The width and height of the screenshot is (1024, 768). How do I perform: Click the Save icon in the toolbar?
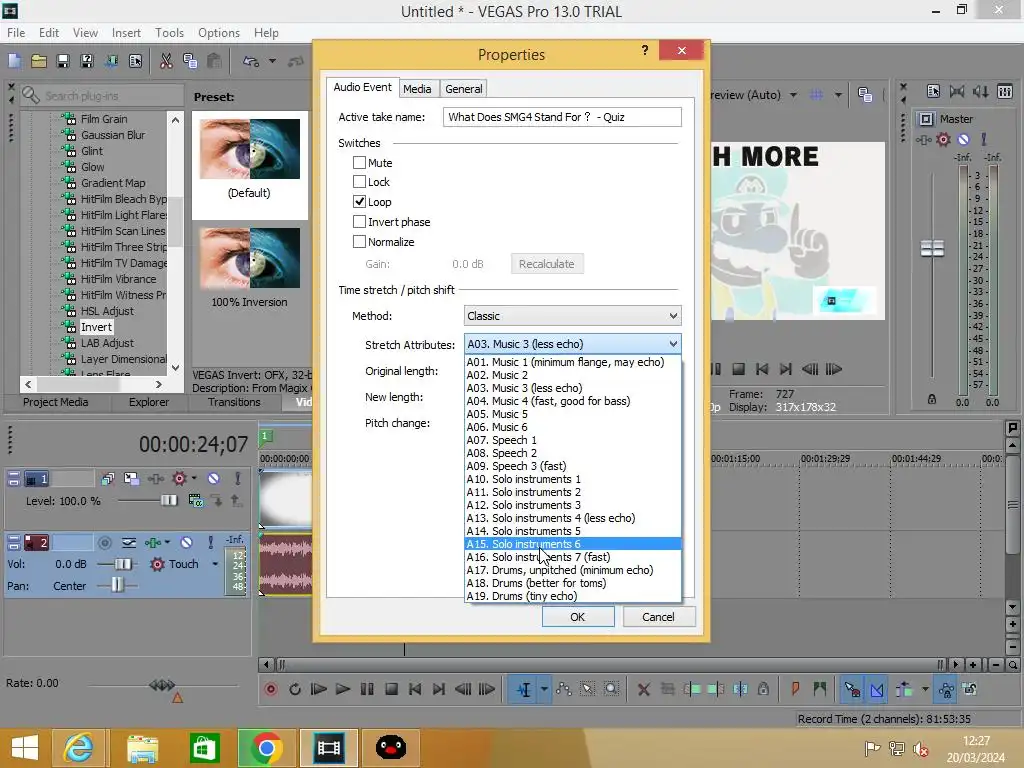click(63, 61)
